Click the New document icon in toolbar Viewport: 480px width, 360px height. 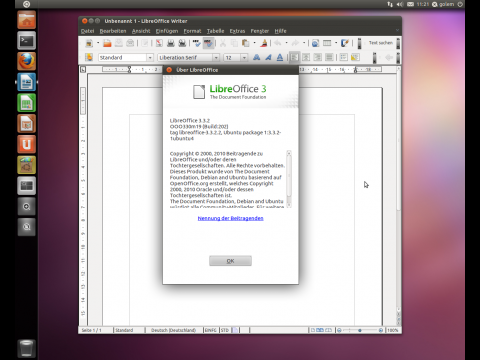[89, 43]
